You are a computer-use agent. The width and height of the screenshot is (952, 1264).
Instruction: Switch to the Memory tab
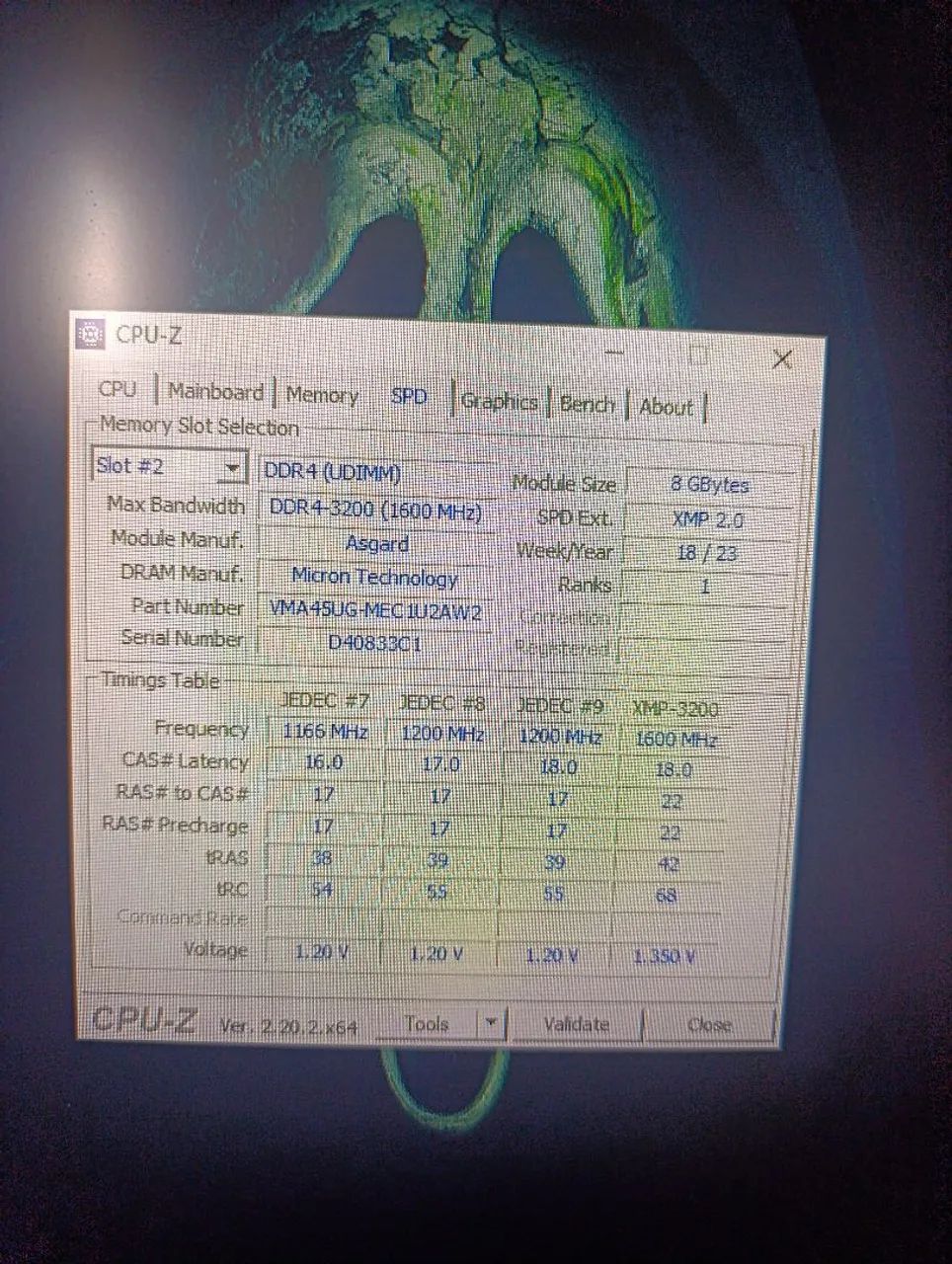coord(322,395)
